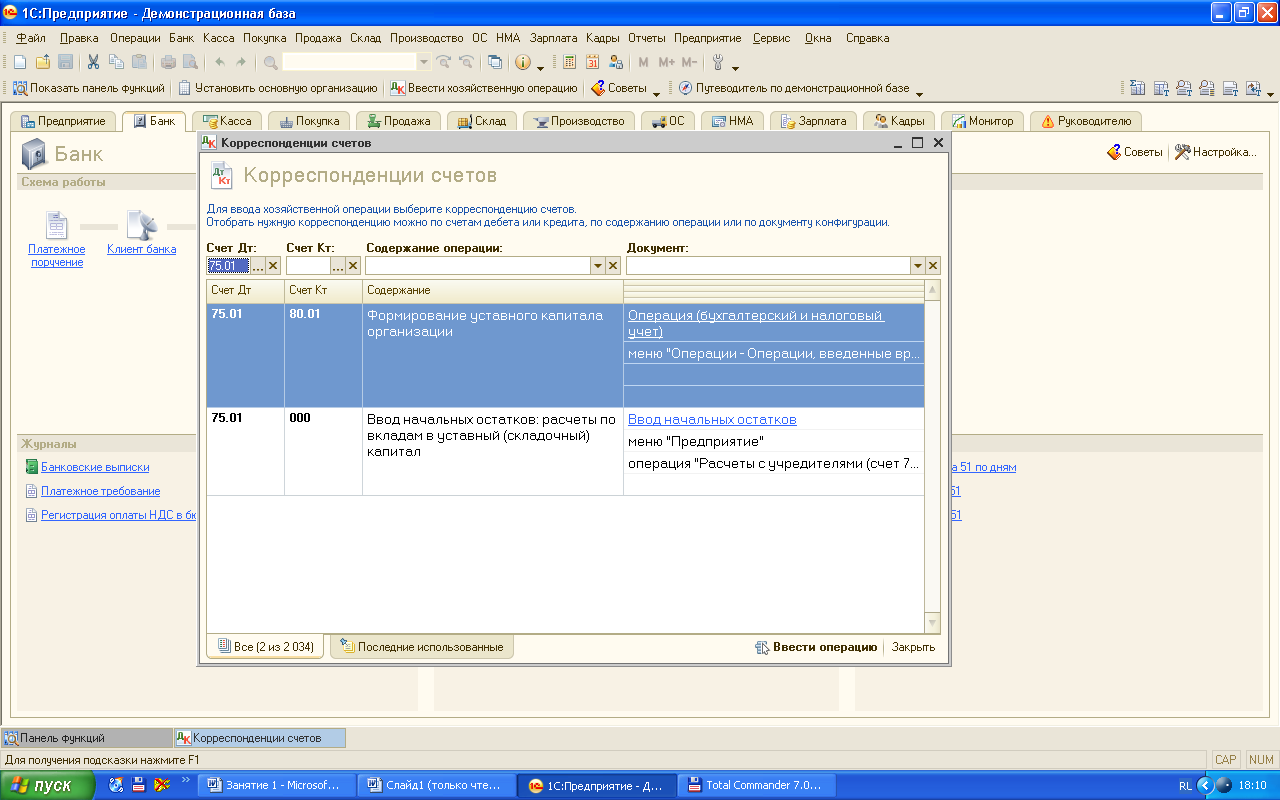Click the Cut scissors icon
The height and width of the screenshot is (800, 1280).
(93, 62)
